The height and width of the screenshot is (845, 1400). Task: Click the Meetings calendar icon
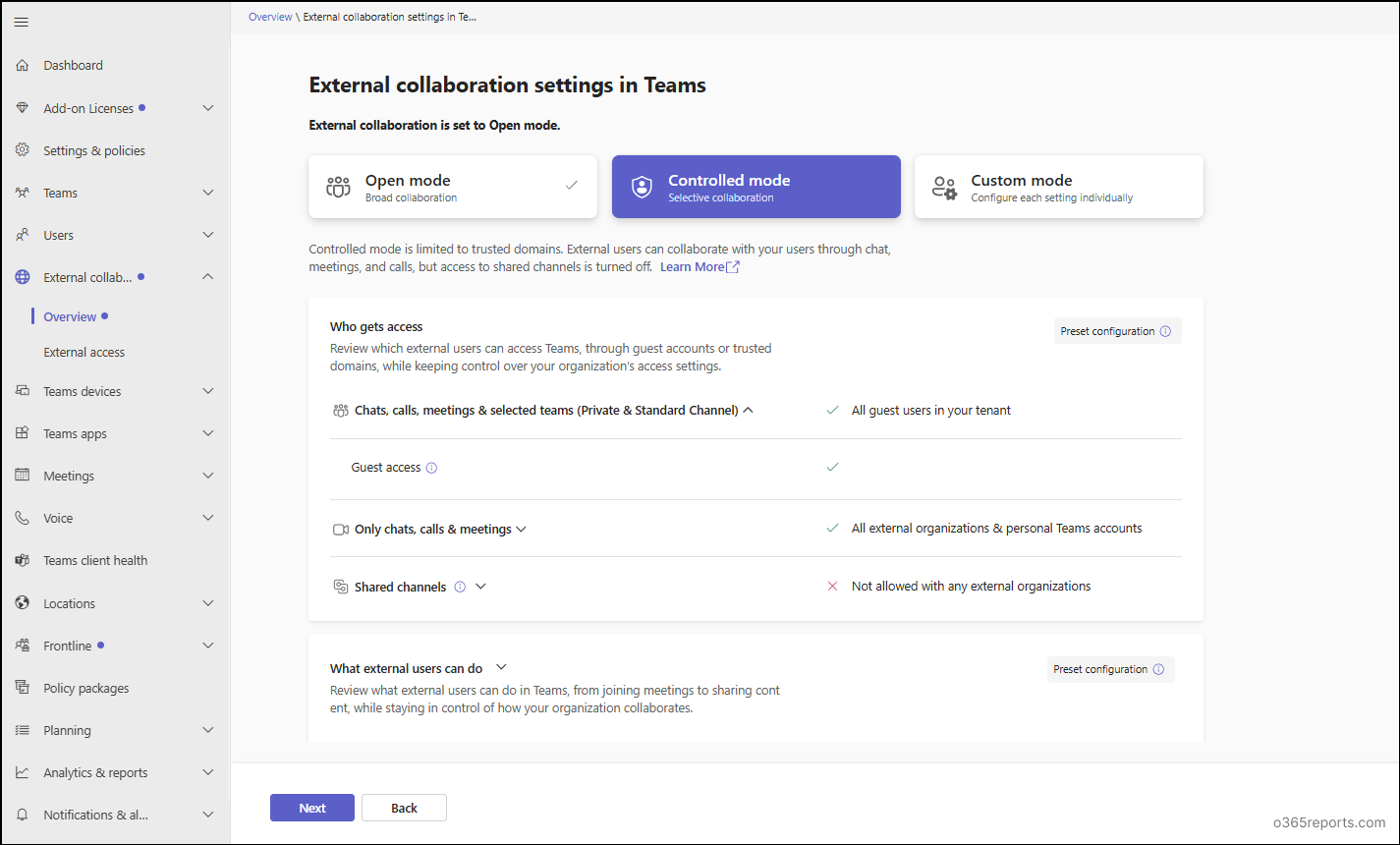(23, 476)
